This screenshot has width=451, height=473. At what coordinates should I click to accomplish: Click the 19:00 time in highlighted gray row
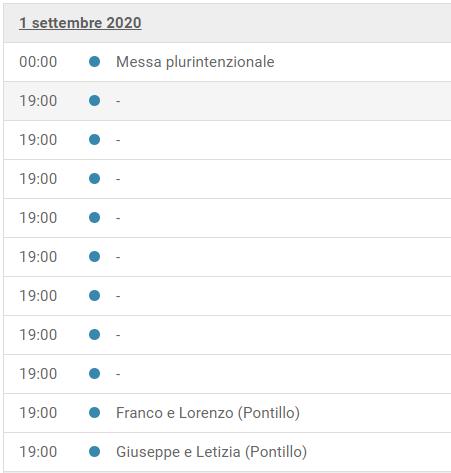click(38, 101)
